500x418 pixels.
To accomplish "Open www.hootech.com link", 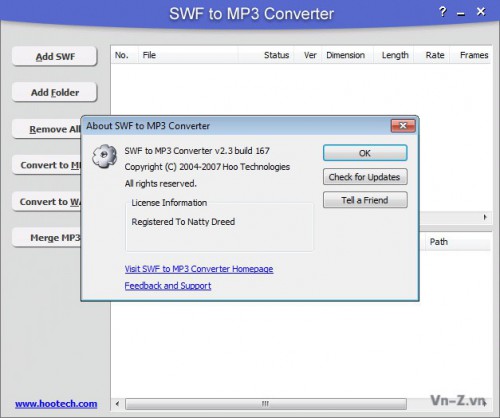I will click(56, 404).
